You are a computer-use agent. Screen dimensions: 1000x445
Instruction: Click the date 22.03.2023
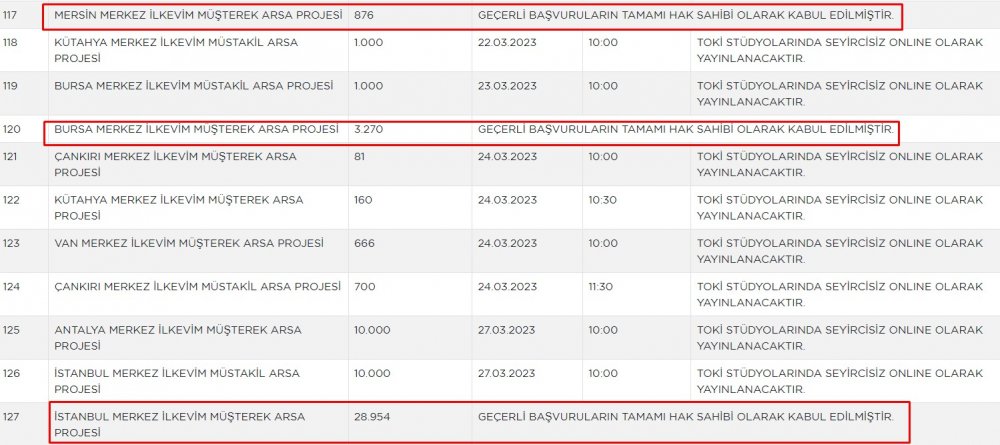507,43
